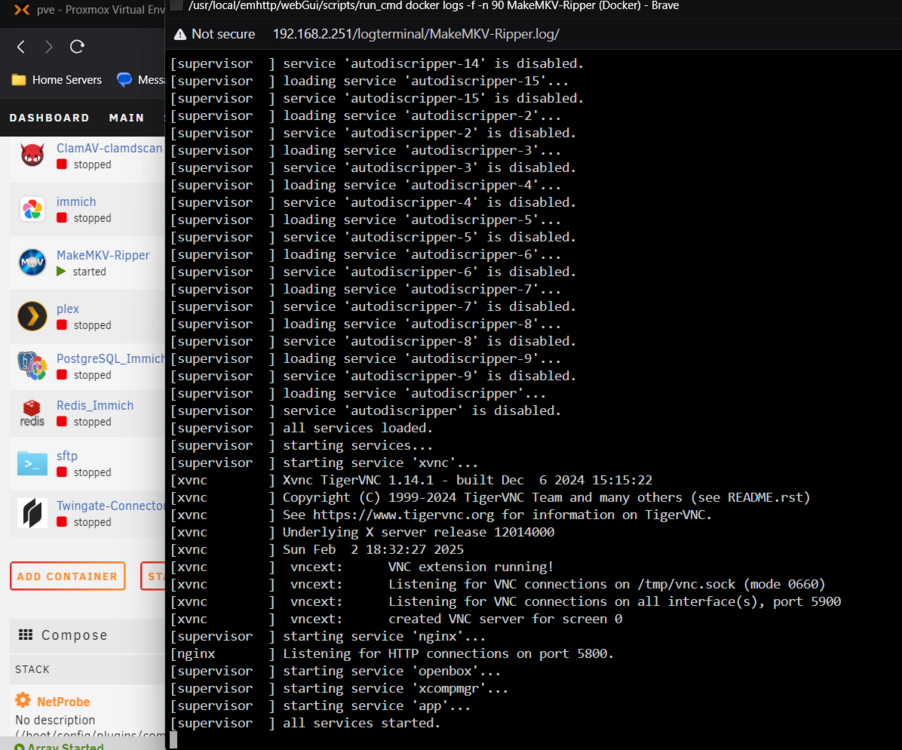Screen dimensions: 902x750
Task: Click the 'all services started.' log line
Action: (361, 723)
